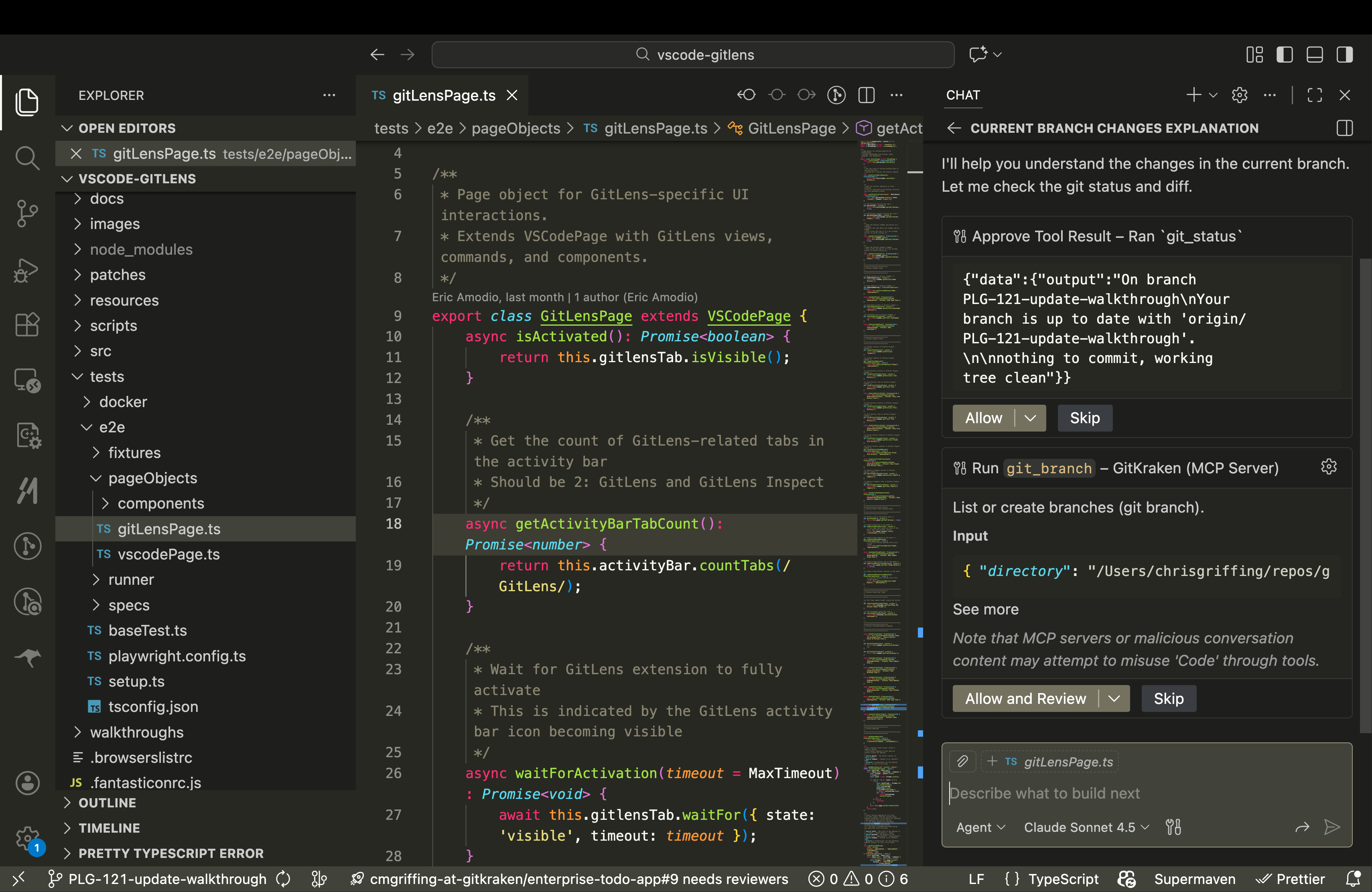This screenshot has height=892, width=1372.
Task: Open the Extensions view
Action: click(27, 324)
